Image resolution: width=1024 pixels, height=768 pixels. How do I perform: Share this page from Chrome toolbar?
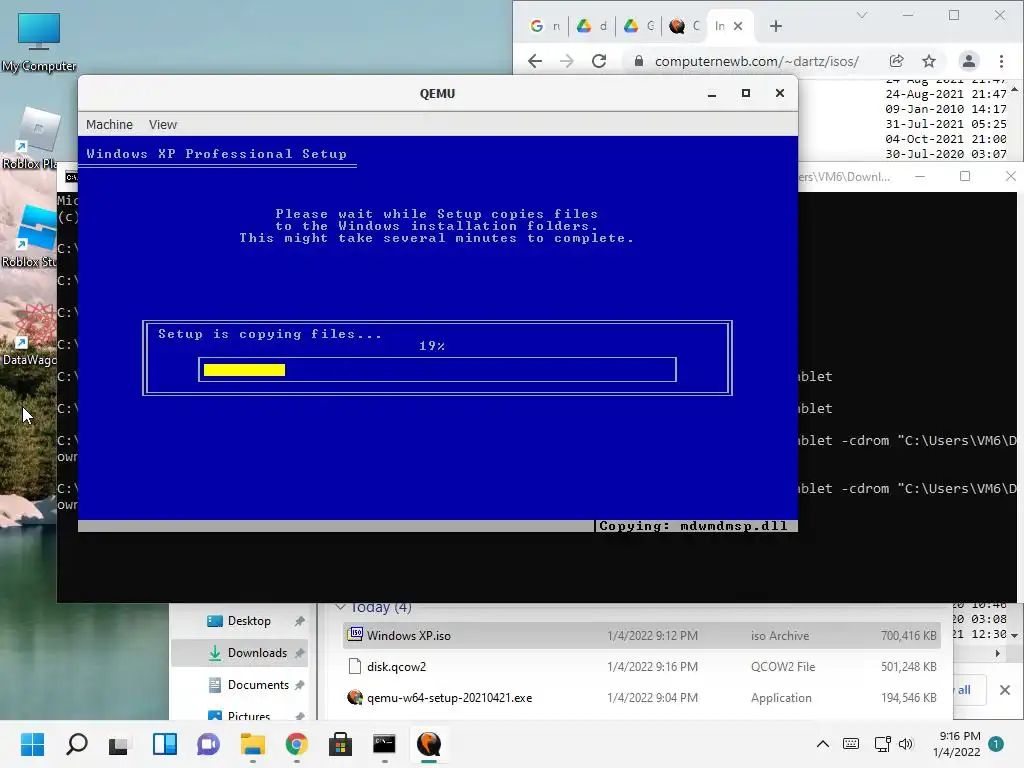click(x=897, y=61)
